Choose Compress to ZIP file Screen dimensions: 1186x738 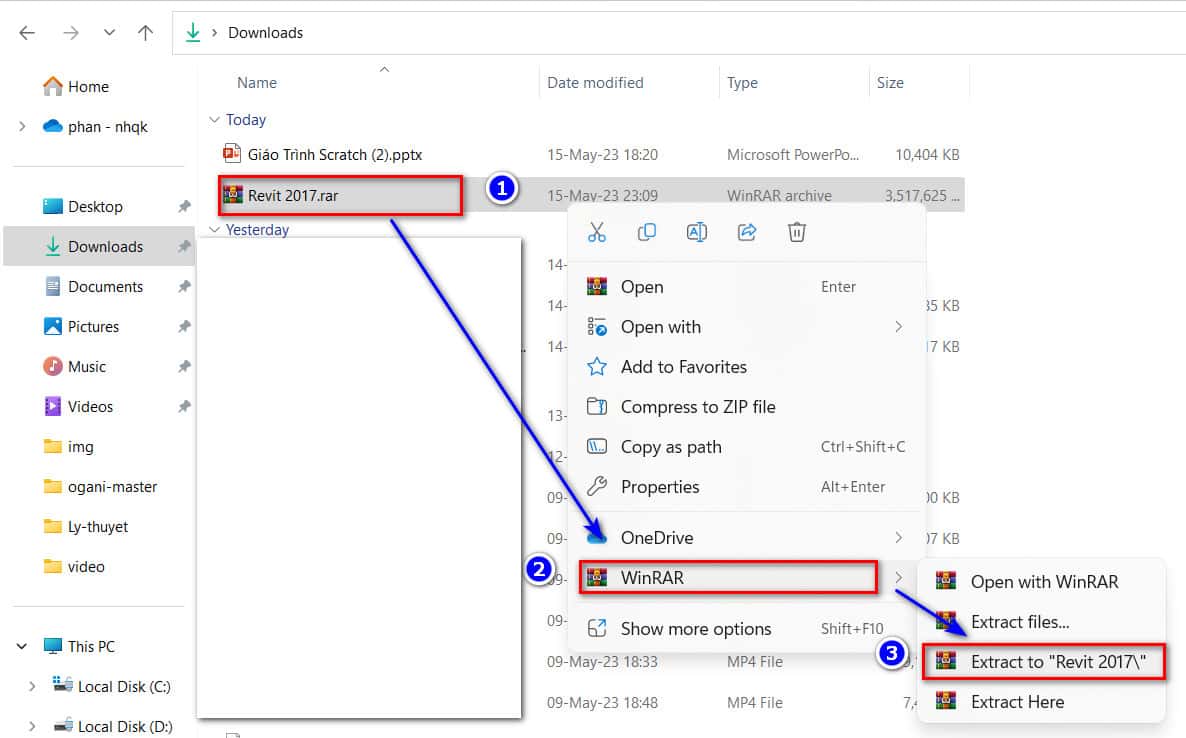(x=747, y=407)
